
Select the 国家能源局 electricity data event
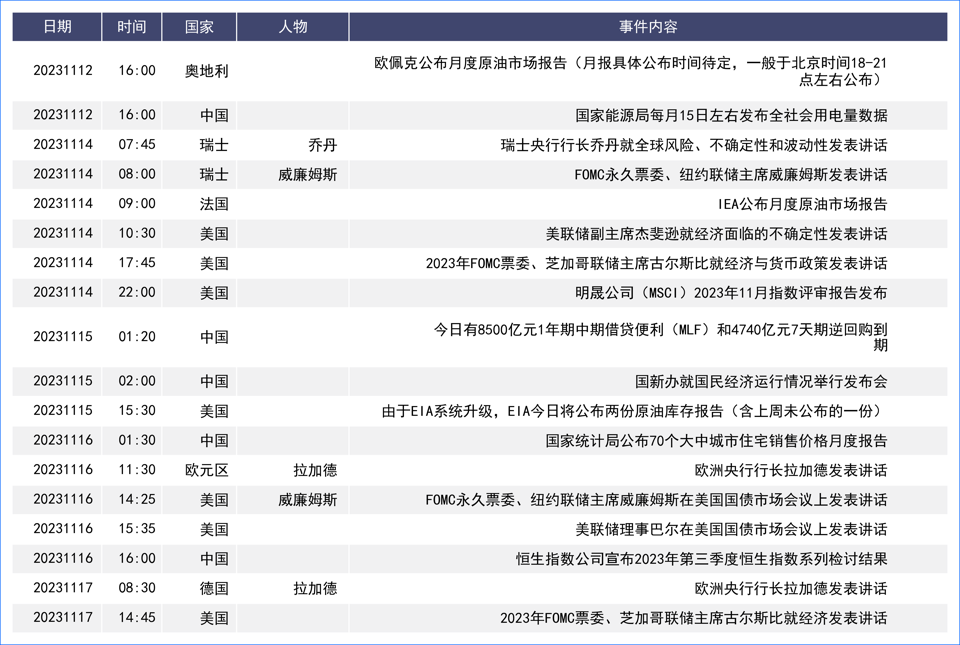pos(731,115)
